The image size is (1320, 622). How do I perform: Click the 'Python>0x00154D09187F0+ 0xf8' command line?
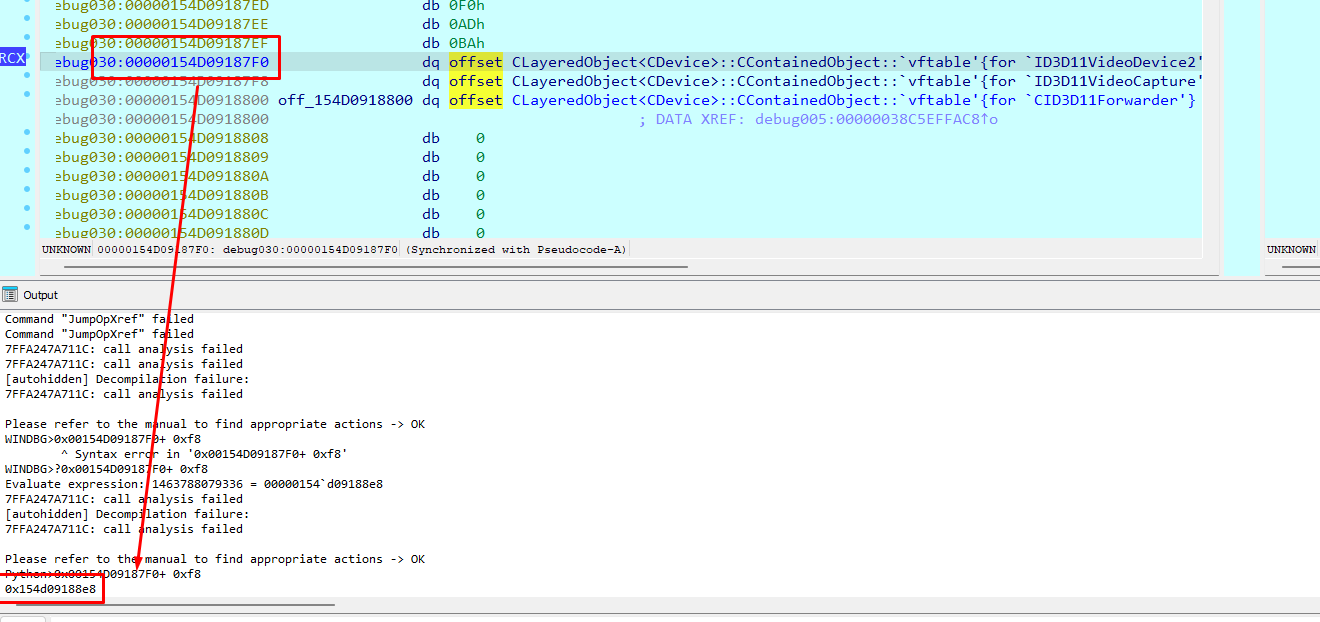[x=103, y=574]
